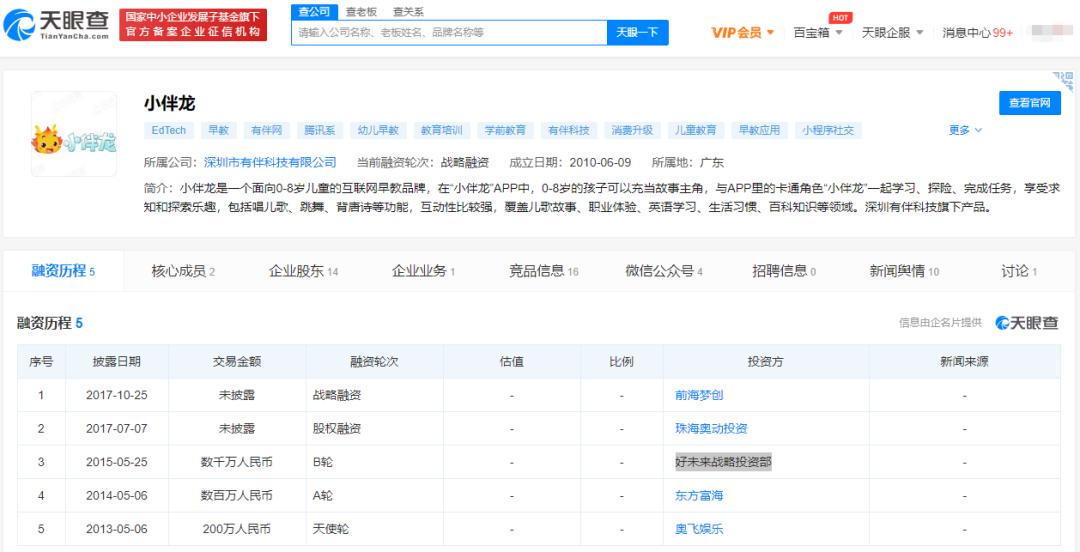Image resolution: width=1080 pixels, height=552 pixels.
Task: Click the 消费升级 tag
Action: click(x=632, y=130)
